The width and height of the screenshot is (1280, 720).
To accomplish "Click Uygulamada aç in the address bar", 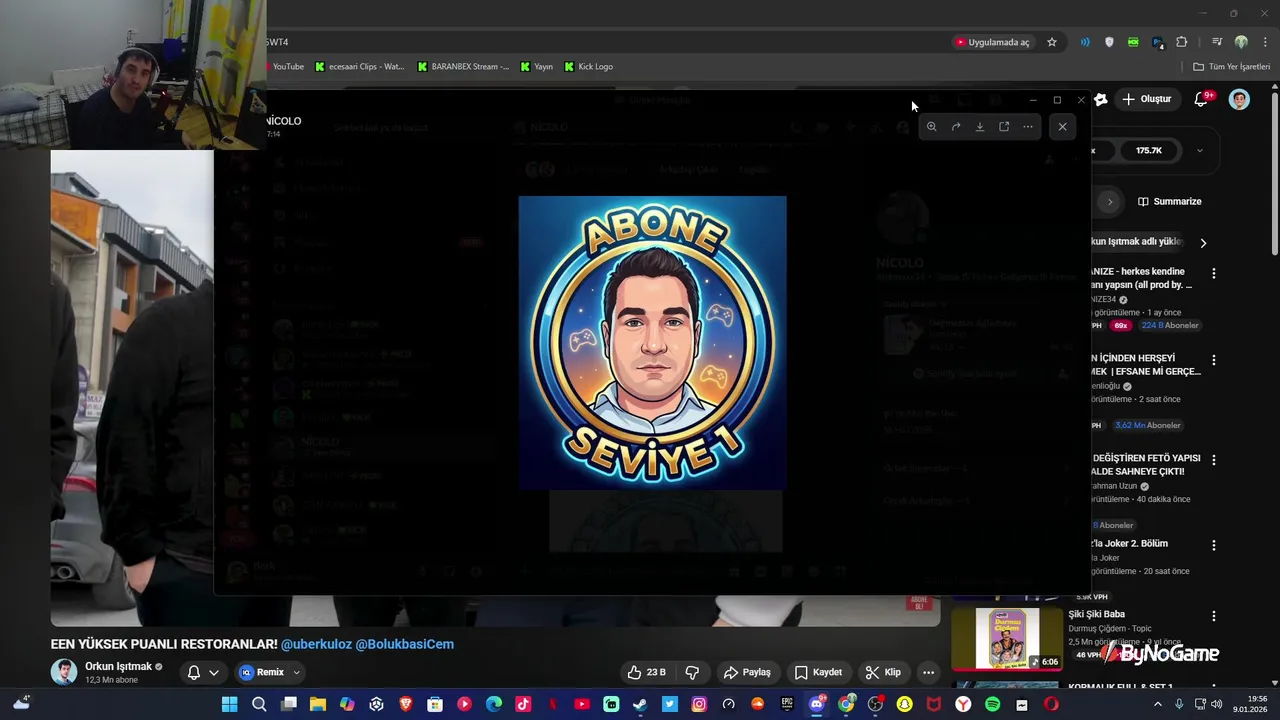I will [x=992, y=42].
